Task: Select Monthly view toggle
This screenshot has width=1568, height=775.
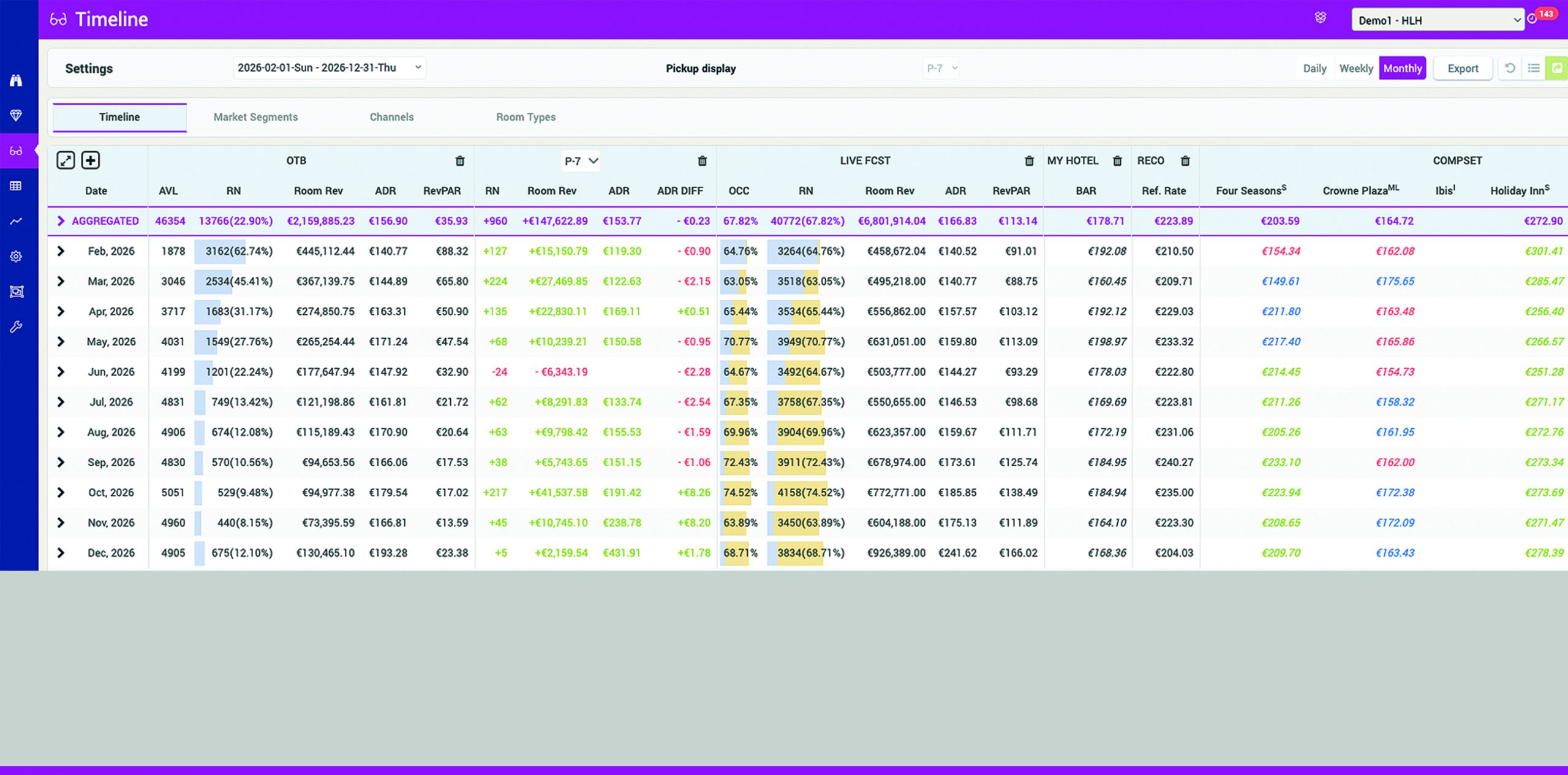Action: tap(1402, 68)
